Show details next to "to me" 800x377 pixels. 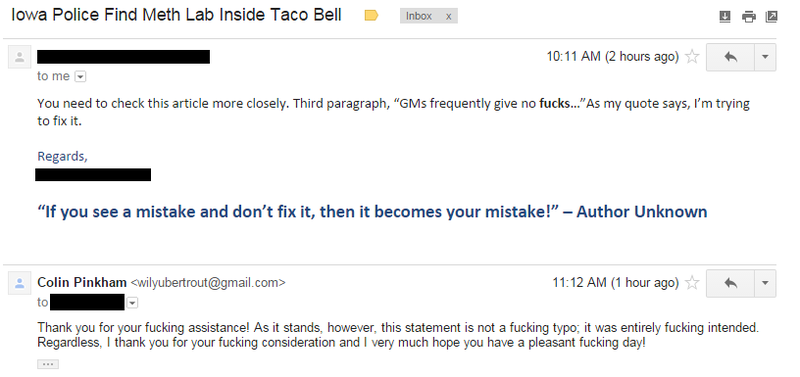click(81, 77)
